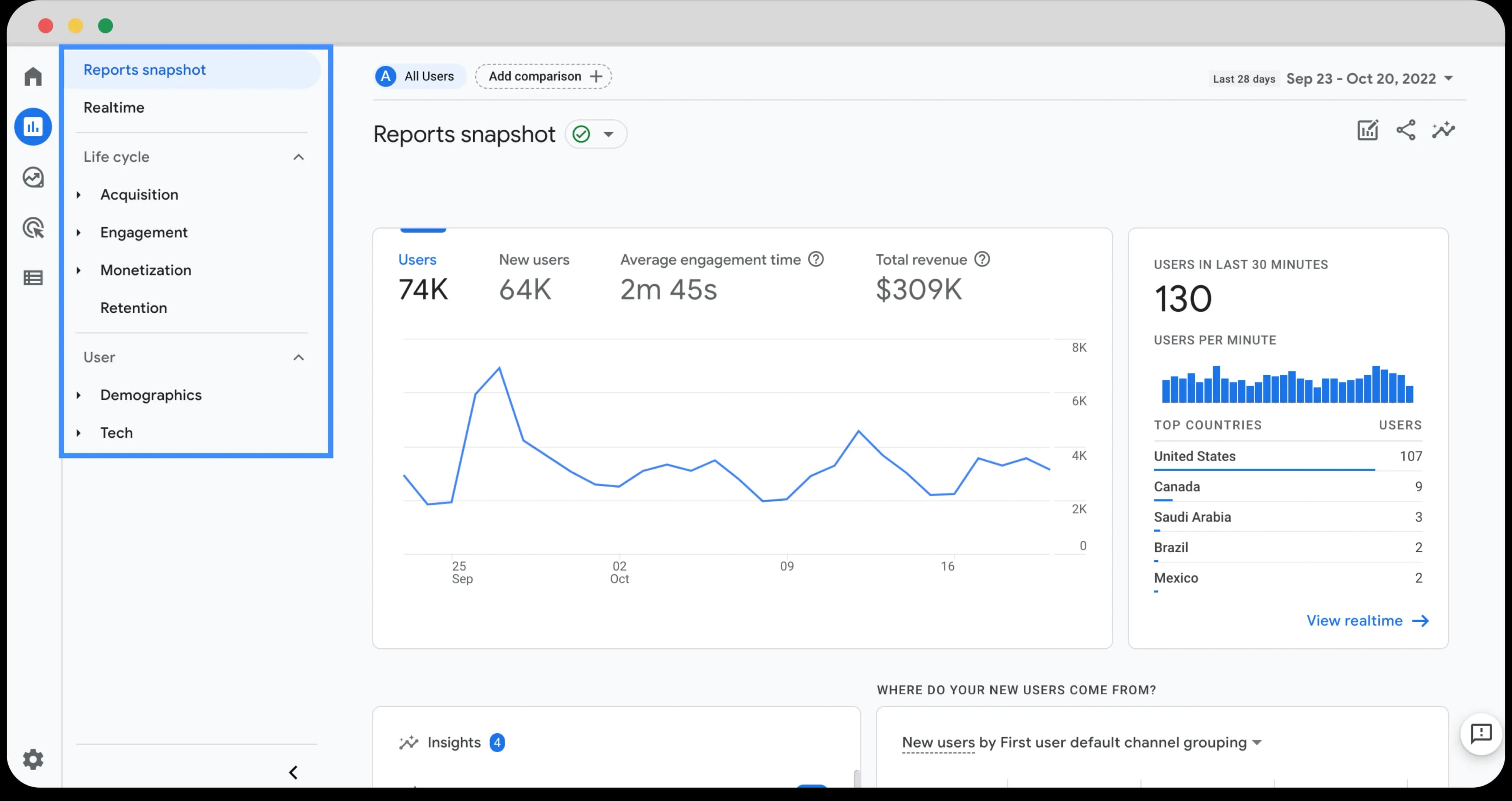Select the Reports bar chart icon
The height and width of the screenshot is (801, 1512).
[33, 127]
